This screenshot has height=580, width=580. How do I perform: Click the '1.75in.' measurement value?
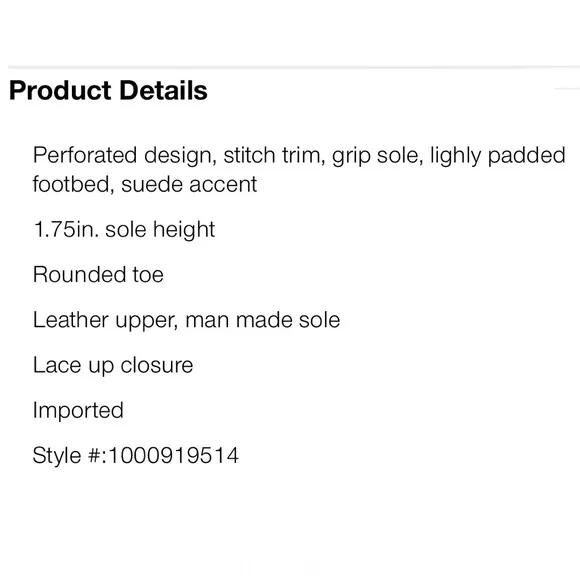66,230
